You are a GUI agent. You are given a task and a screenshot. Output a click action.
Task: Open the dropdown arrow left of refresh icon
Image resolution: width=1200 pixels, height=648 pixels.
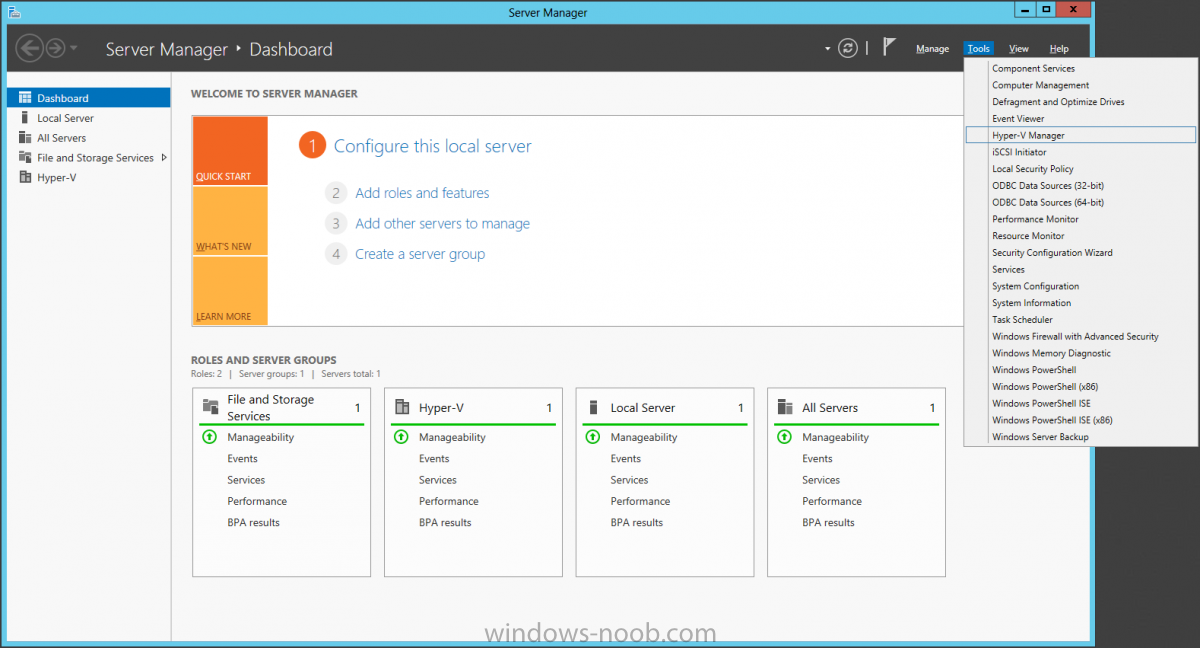827,48
